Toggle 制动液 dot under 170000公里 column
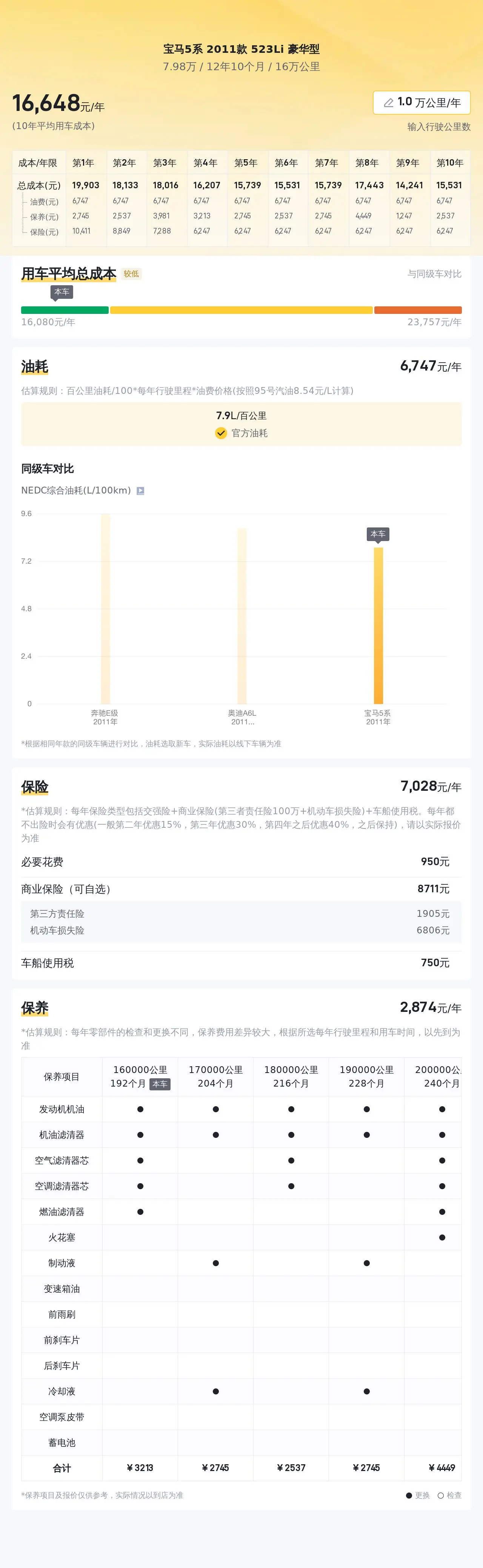 [x=215, y=1263]
